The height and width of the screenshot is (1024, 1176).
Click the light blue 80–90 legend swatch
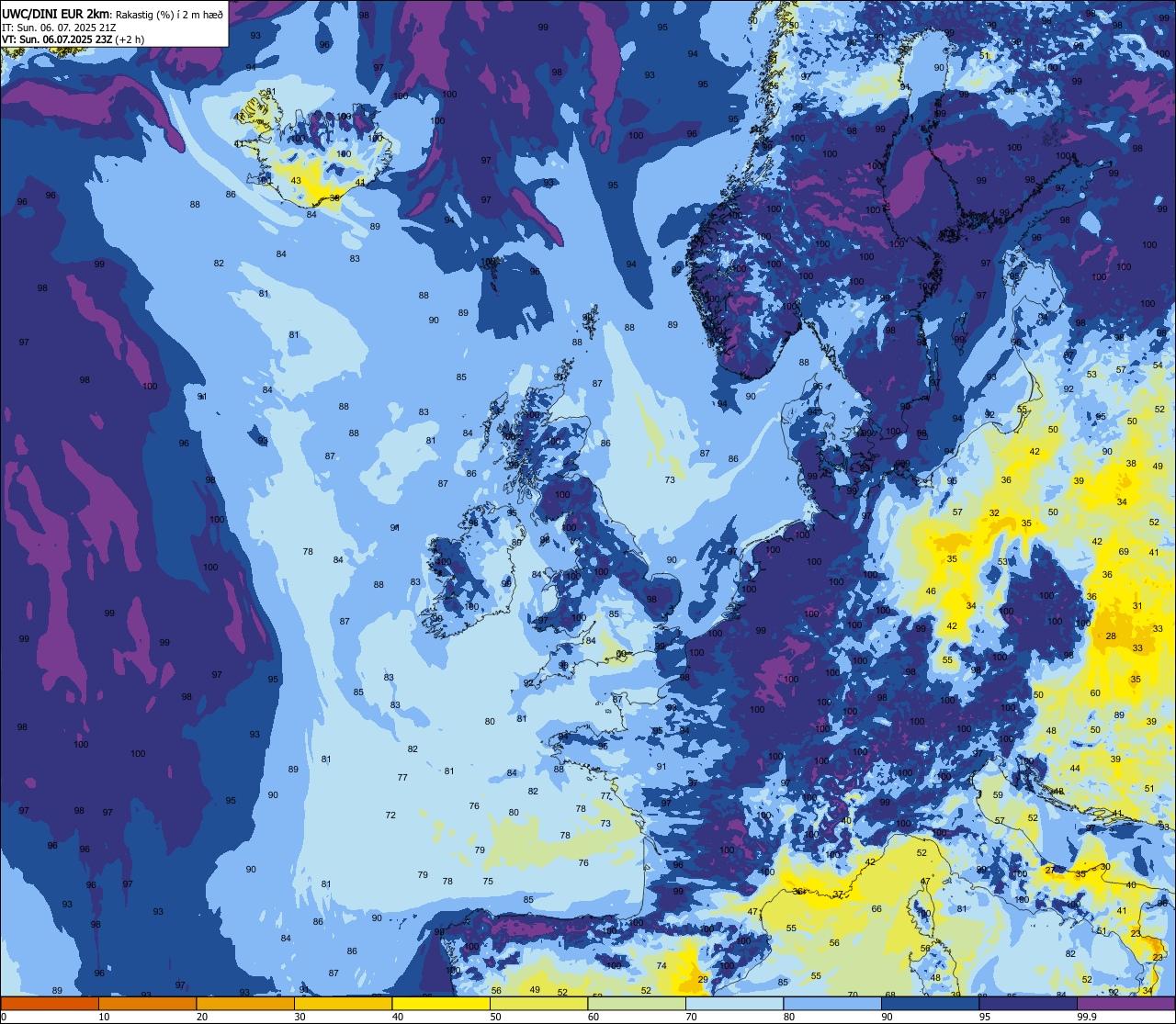tap(831, 1004)
